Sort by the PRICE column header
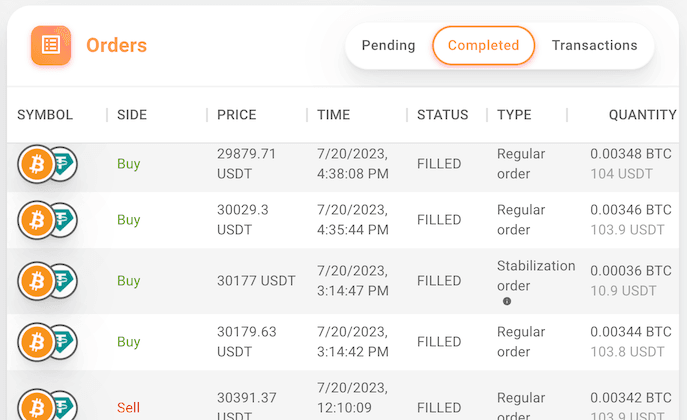Screen dimensions: 687x420 [x=237, y=115]
